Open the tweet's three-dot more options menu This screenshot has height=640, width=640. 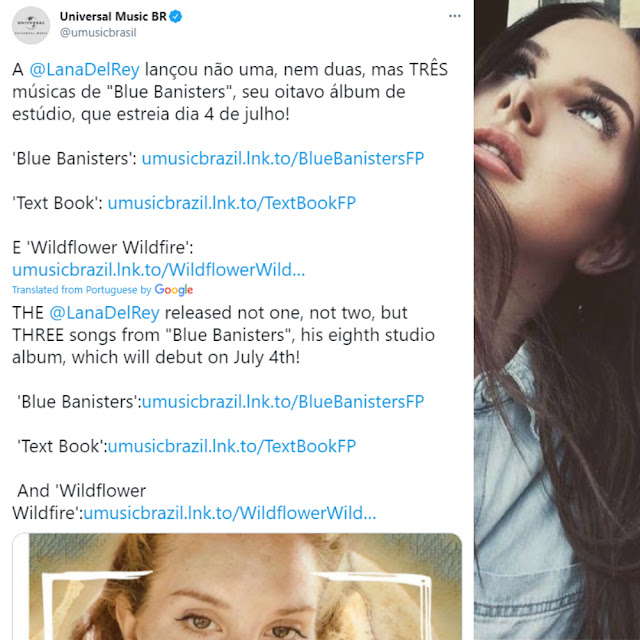455,16
